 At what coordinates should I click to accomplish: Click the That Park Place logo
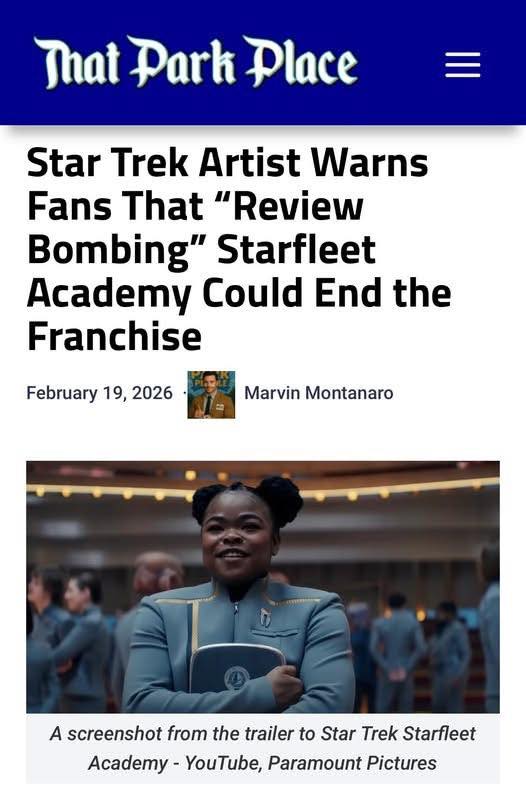pyautogui.click(x=195, y=62)
